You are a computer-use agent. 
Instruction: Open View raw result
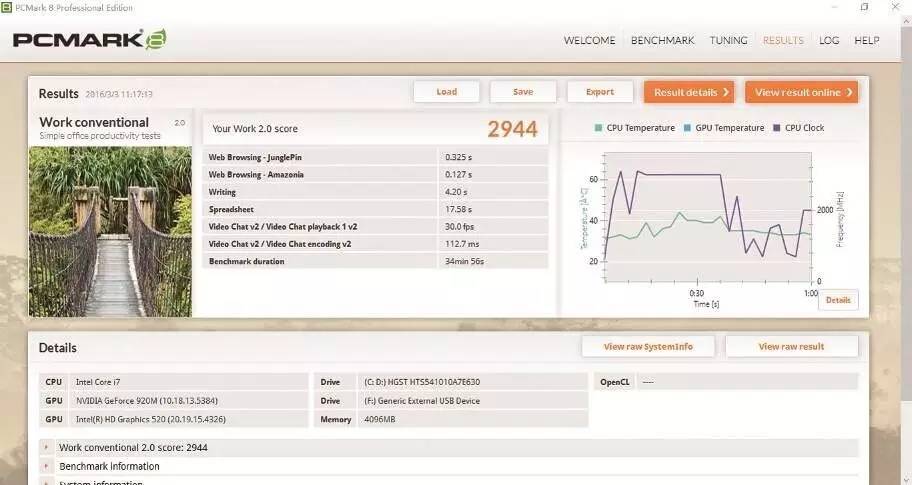pyautogui.click(x=792, y=347)
